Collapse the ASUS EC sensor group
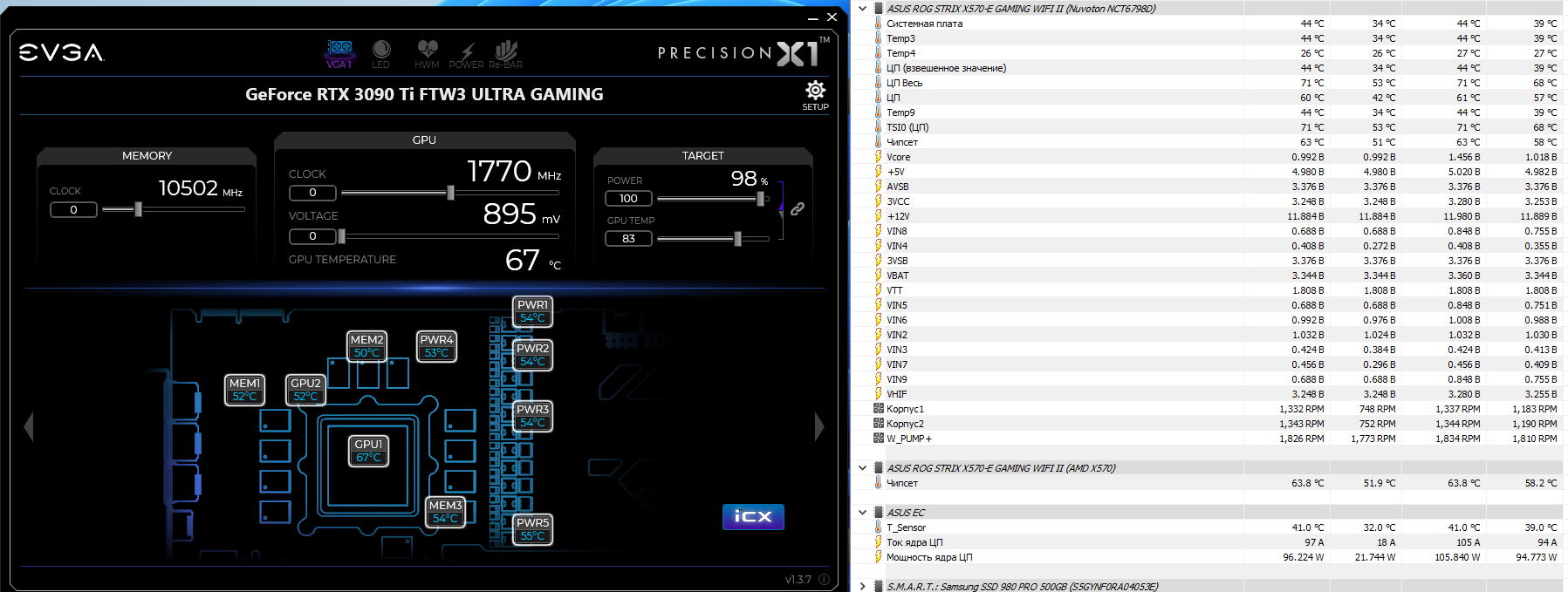Viewport: 1568px width, 592px height. click(863, 513)
